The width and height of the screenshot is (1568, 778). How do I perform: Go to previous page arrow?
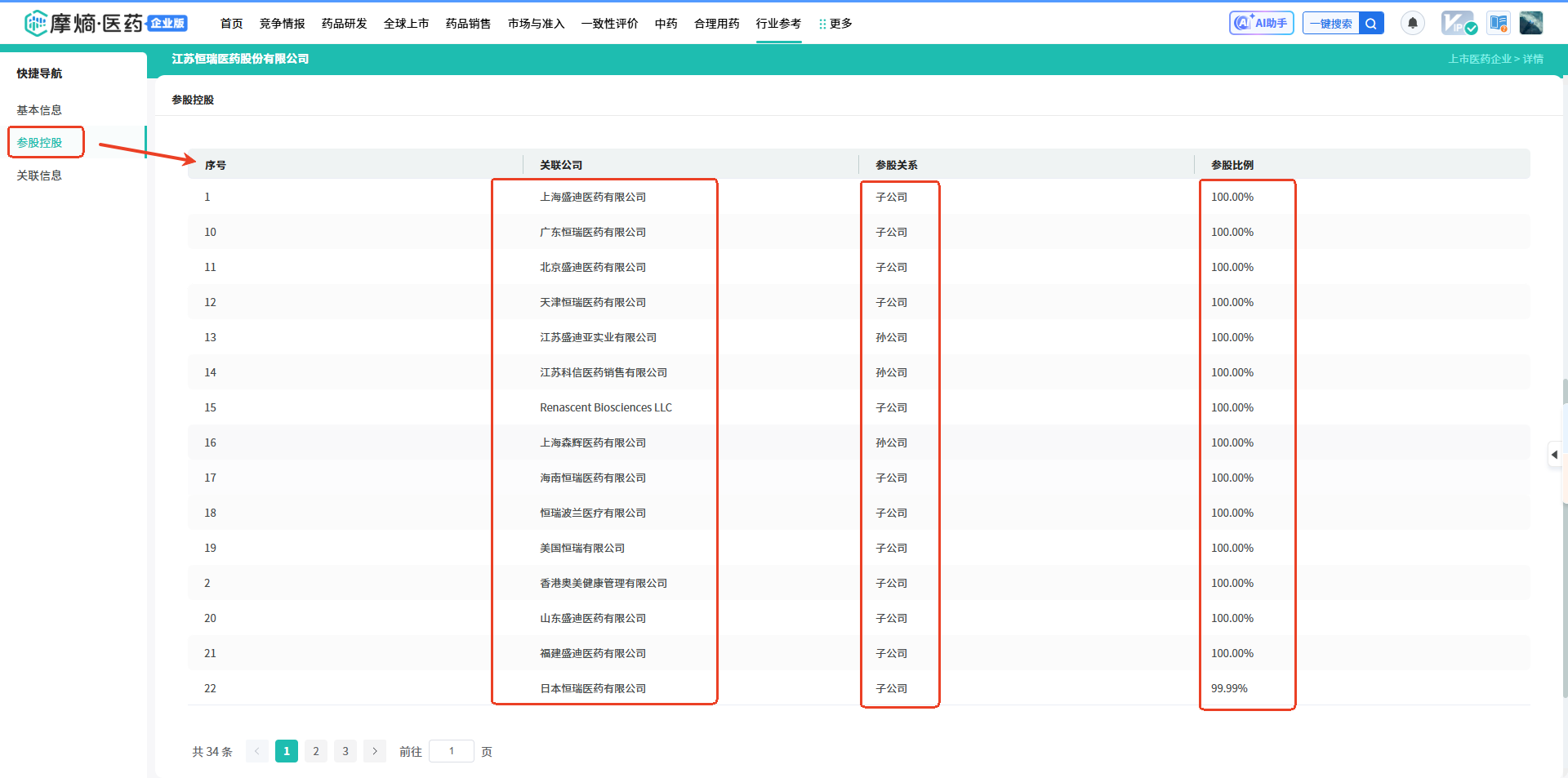(257, 751)
